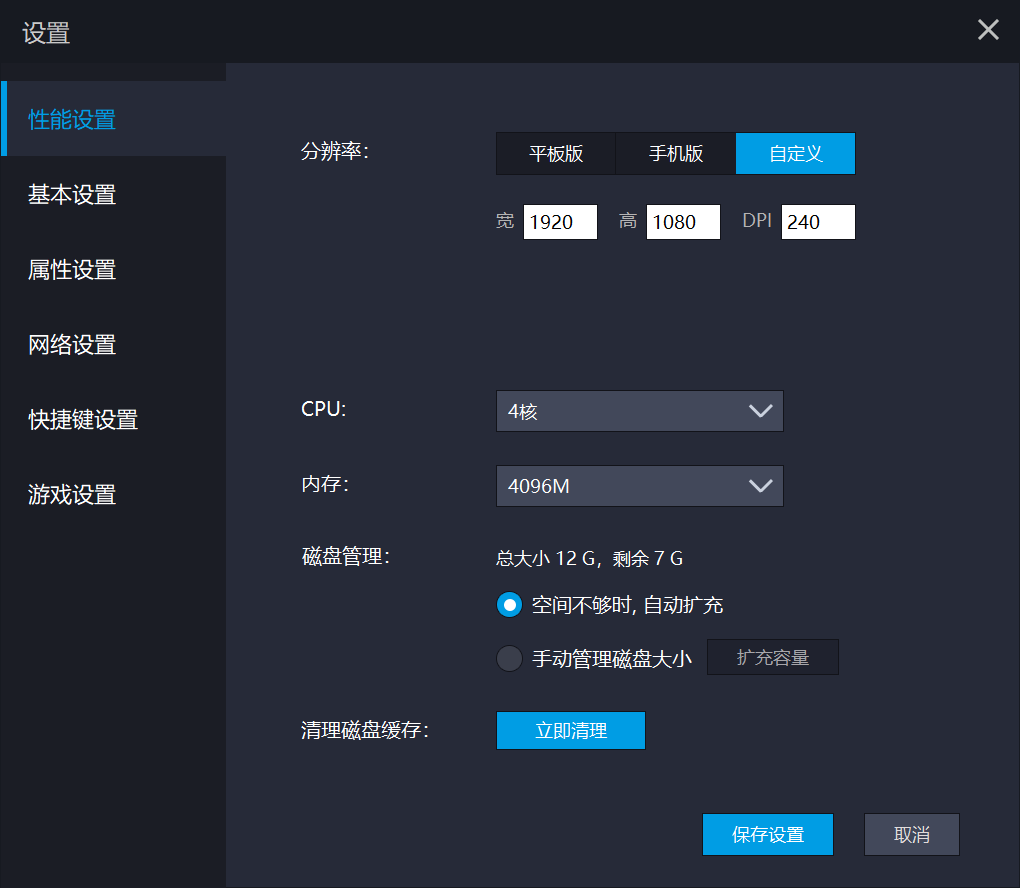Click the 保存设置 button
Screen dimensions: 1020x888
tap(767, 835)
